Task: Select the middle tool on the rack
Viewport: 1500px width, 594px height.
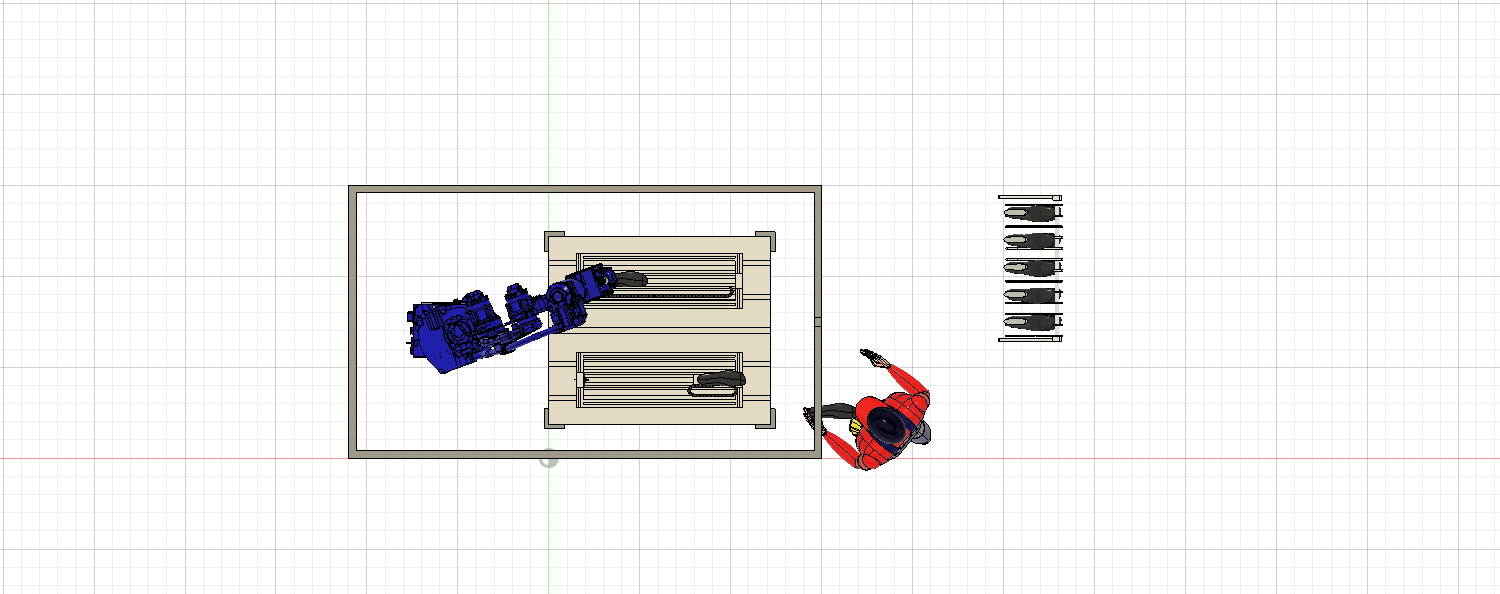Action: (1032, 267)
